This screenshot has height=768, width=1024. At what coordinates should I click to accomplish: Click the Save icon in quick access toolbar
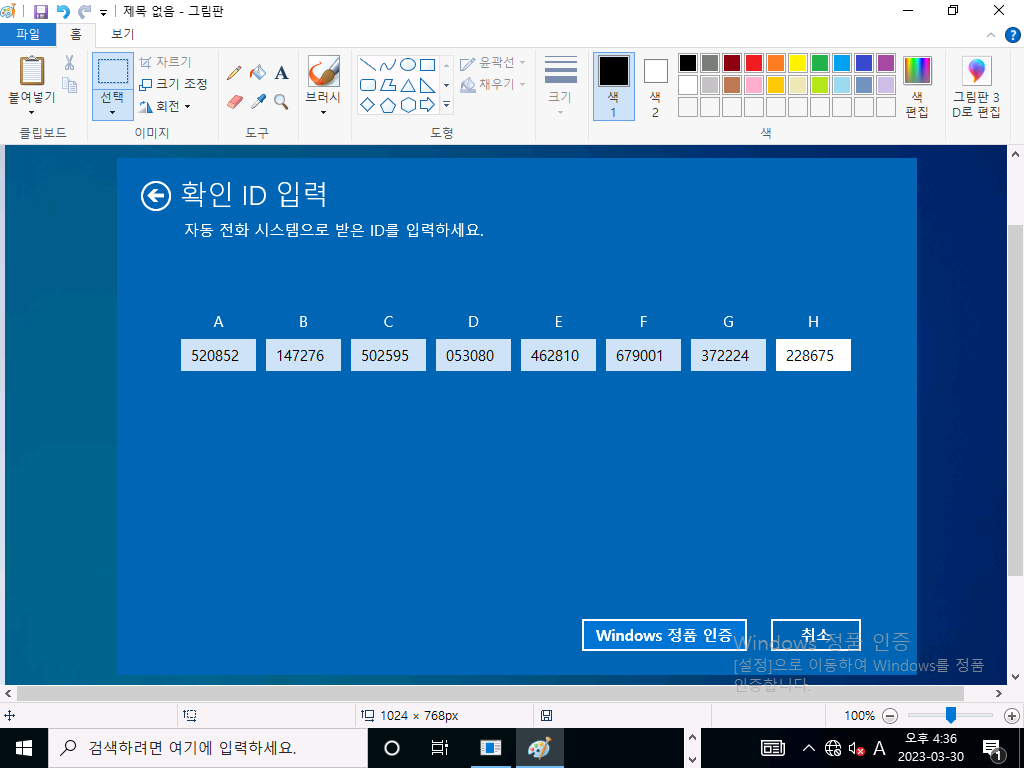[40, 11]
